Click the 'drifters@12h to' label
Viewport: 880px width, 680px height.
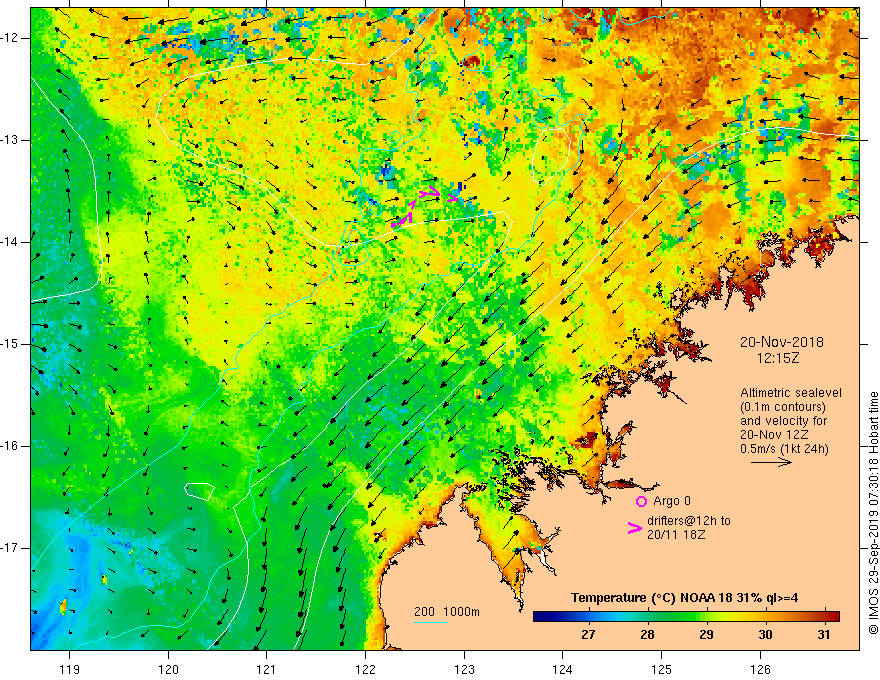[x=689, y=521]
